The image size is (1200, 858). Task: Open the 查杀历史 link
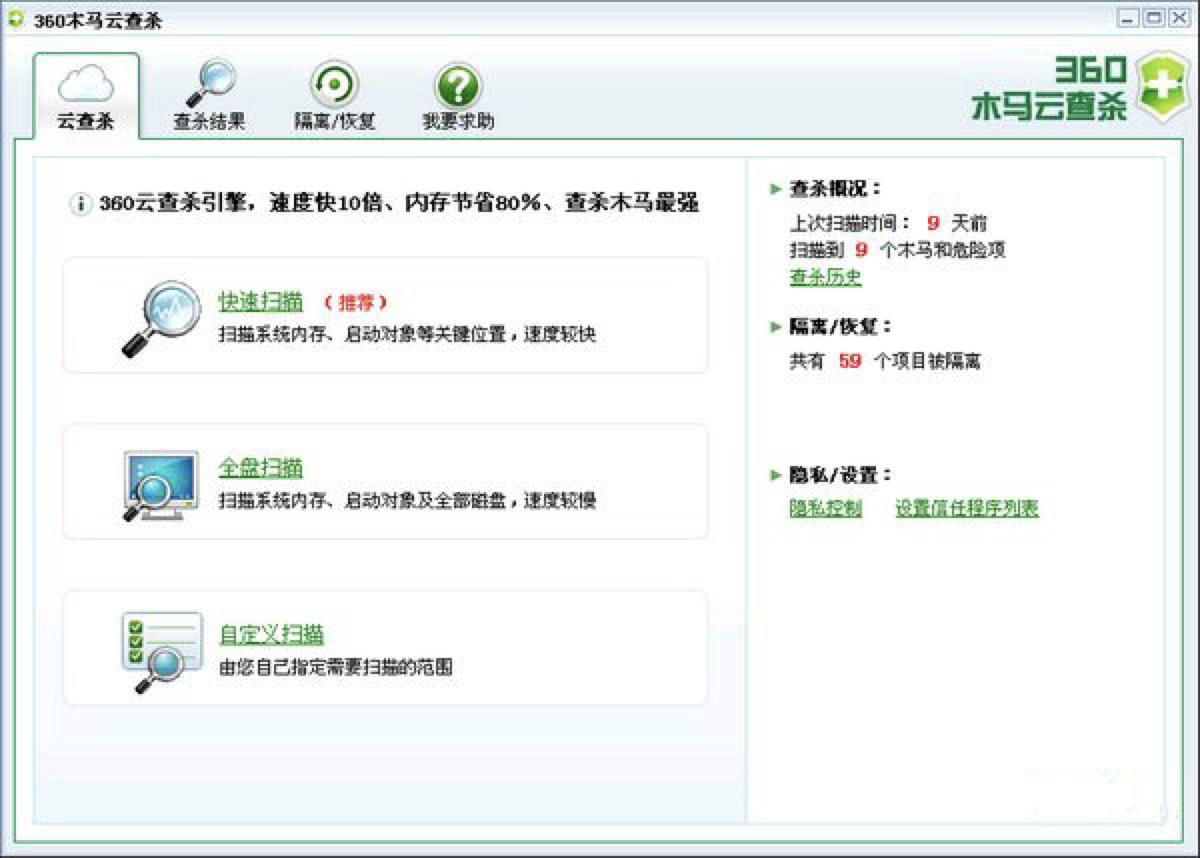[826, 277]
